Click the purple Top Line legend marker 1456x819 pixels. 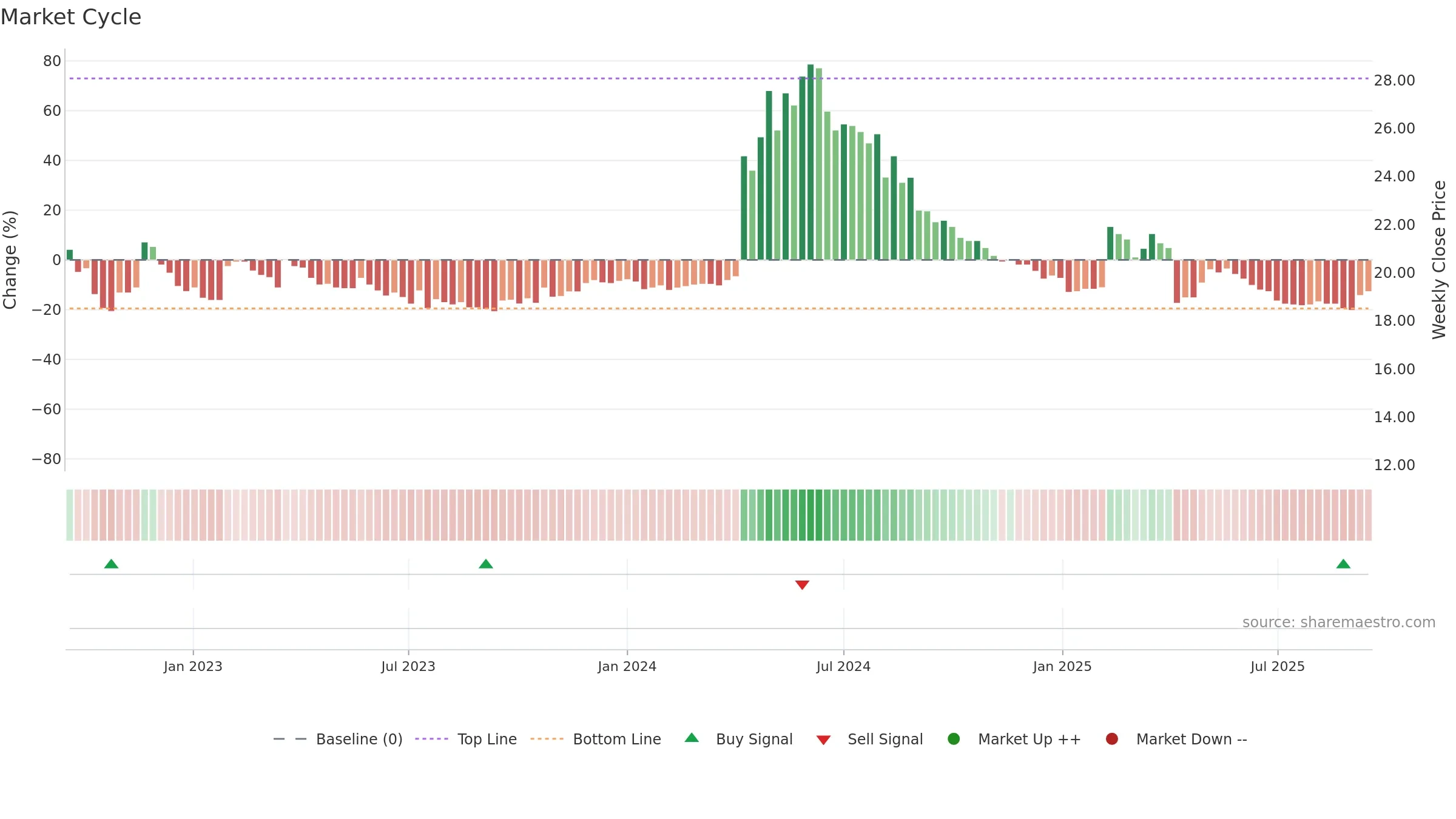coord(431,739)
